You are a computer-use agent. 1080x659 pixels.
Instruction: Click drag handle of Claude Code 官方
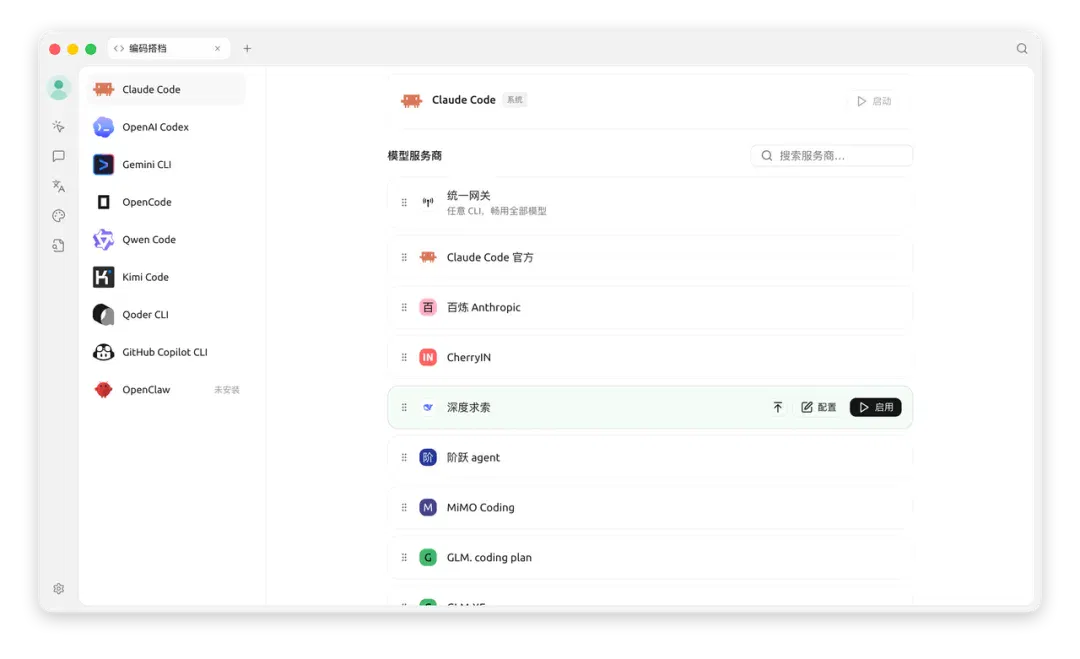(404, 258)
